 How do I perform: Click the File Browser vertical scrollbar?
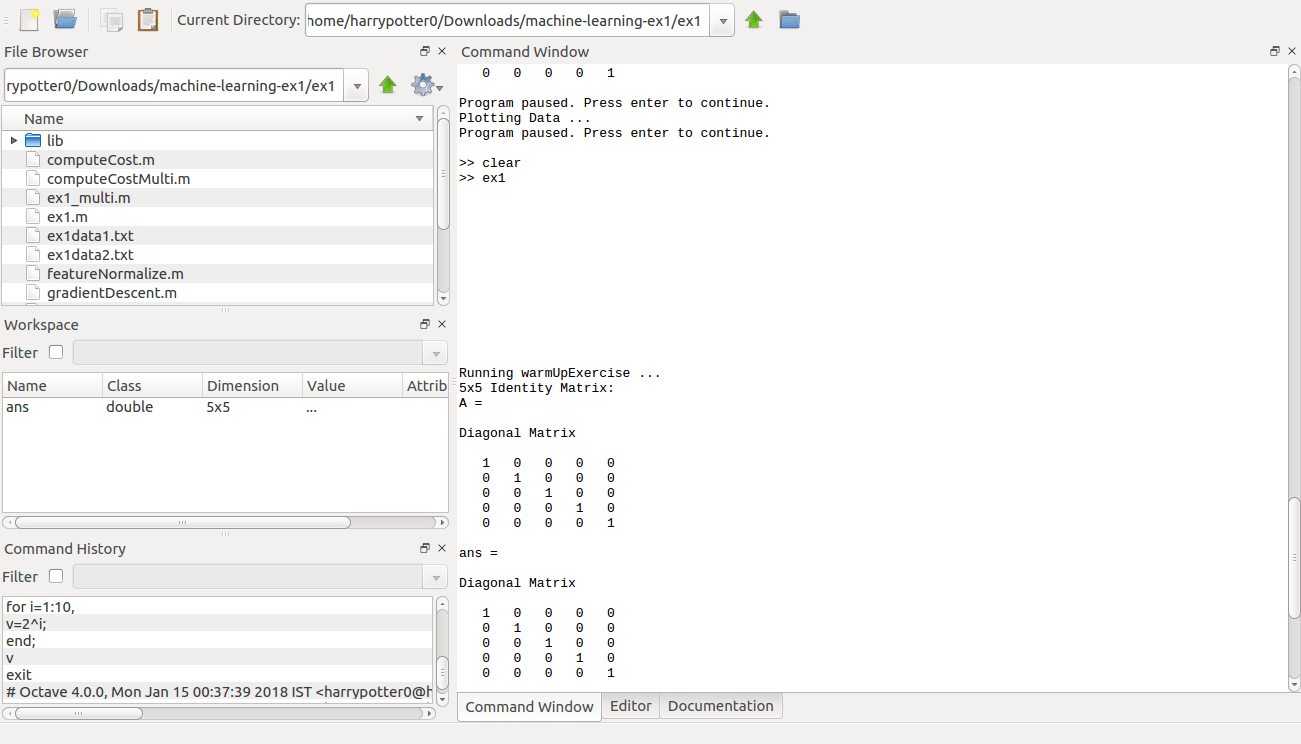(x=443, y=175)
